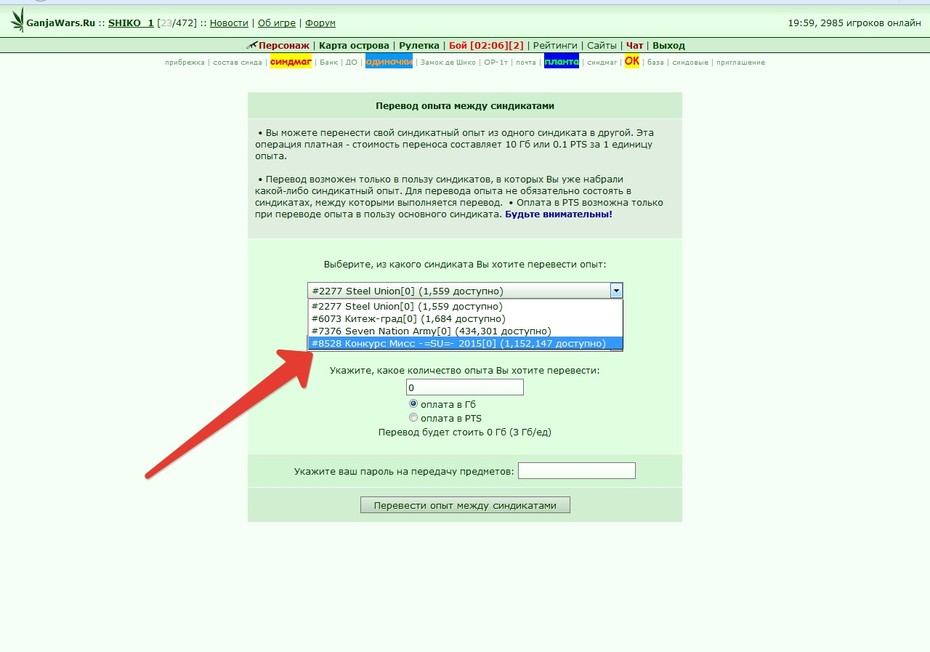Open the приглашение shortcut link

coord(740,62)
